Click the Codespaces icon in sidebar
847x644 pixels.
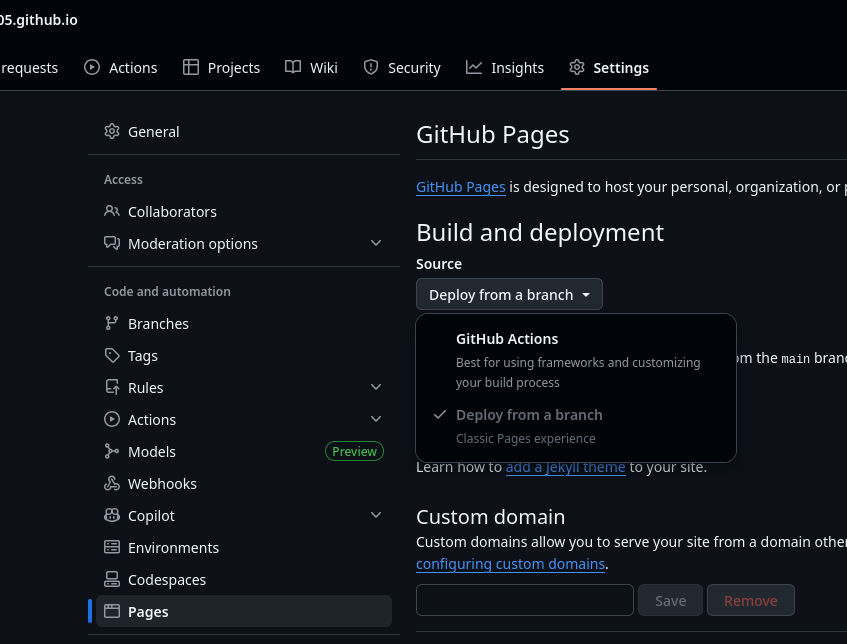click(x=112, y=580)
